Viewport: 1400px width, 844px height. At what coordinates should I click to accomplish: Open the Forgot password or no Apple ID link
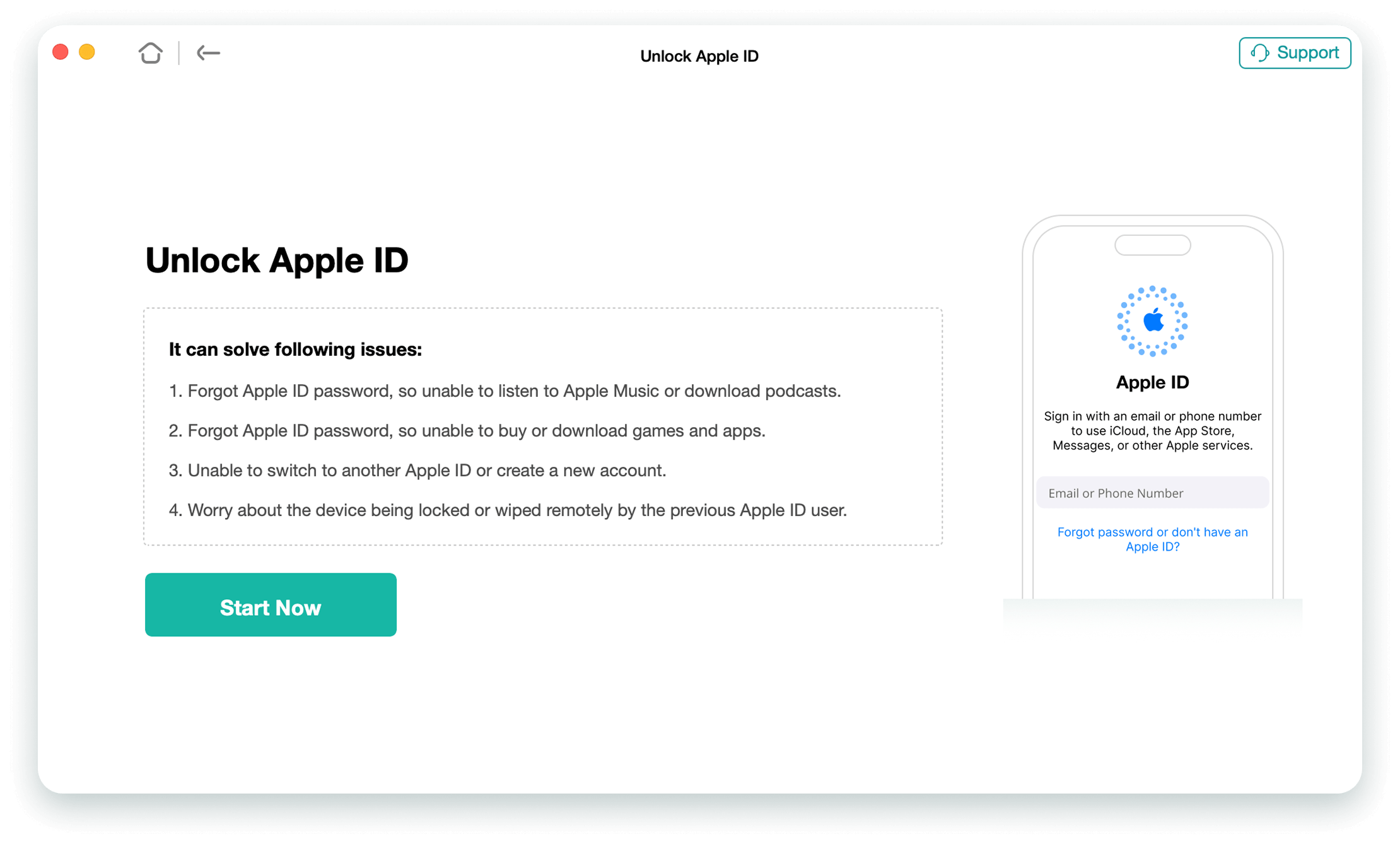[x=1152, y=539]
